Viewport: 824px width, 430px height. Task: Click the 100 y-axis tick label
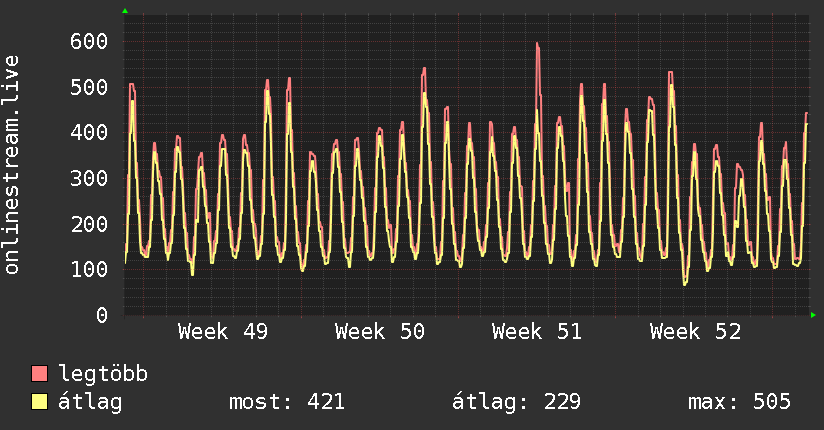coord(89,269)
